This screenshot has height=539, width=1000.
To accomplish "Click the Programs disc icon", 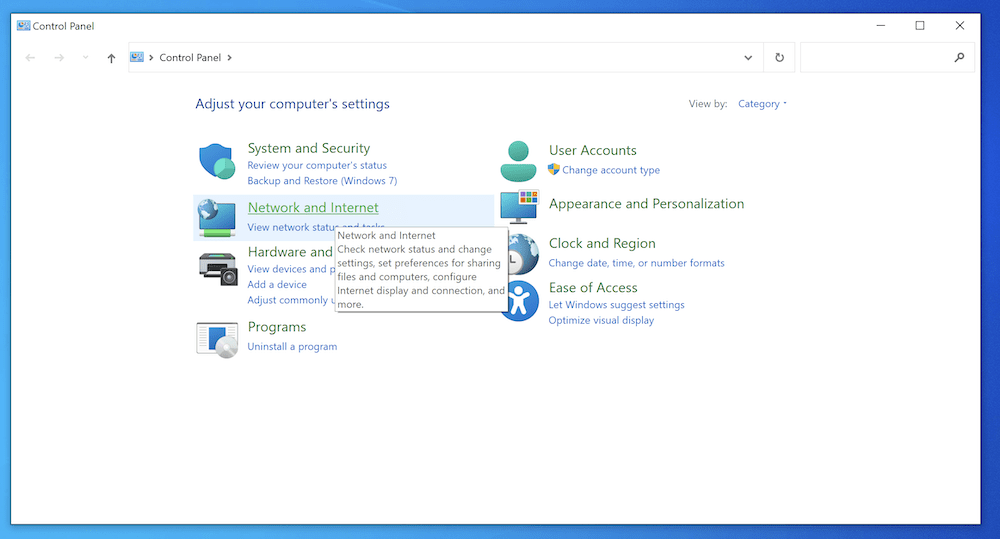I will click(217, 339).
